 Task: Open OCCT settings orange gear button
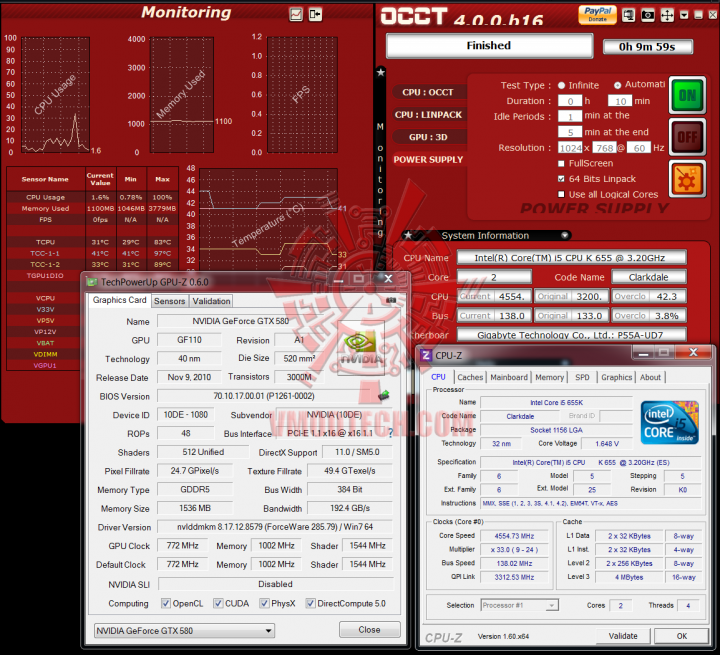coord(687,179)
